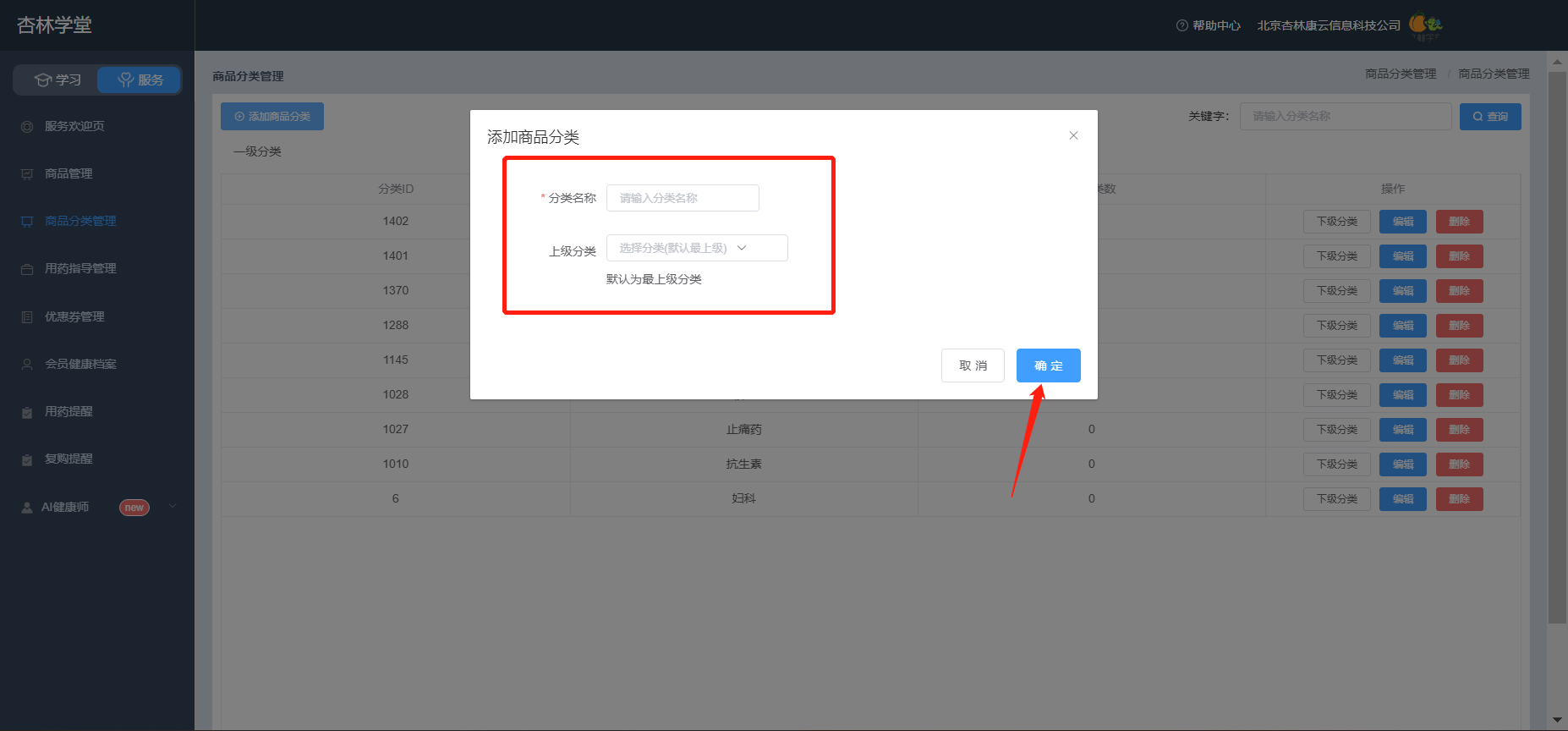Click the 1402 category ID cell
This screenshot has height=731, width=1568.
[396, 222]
